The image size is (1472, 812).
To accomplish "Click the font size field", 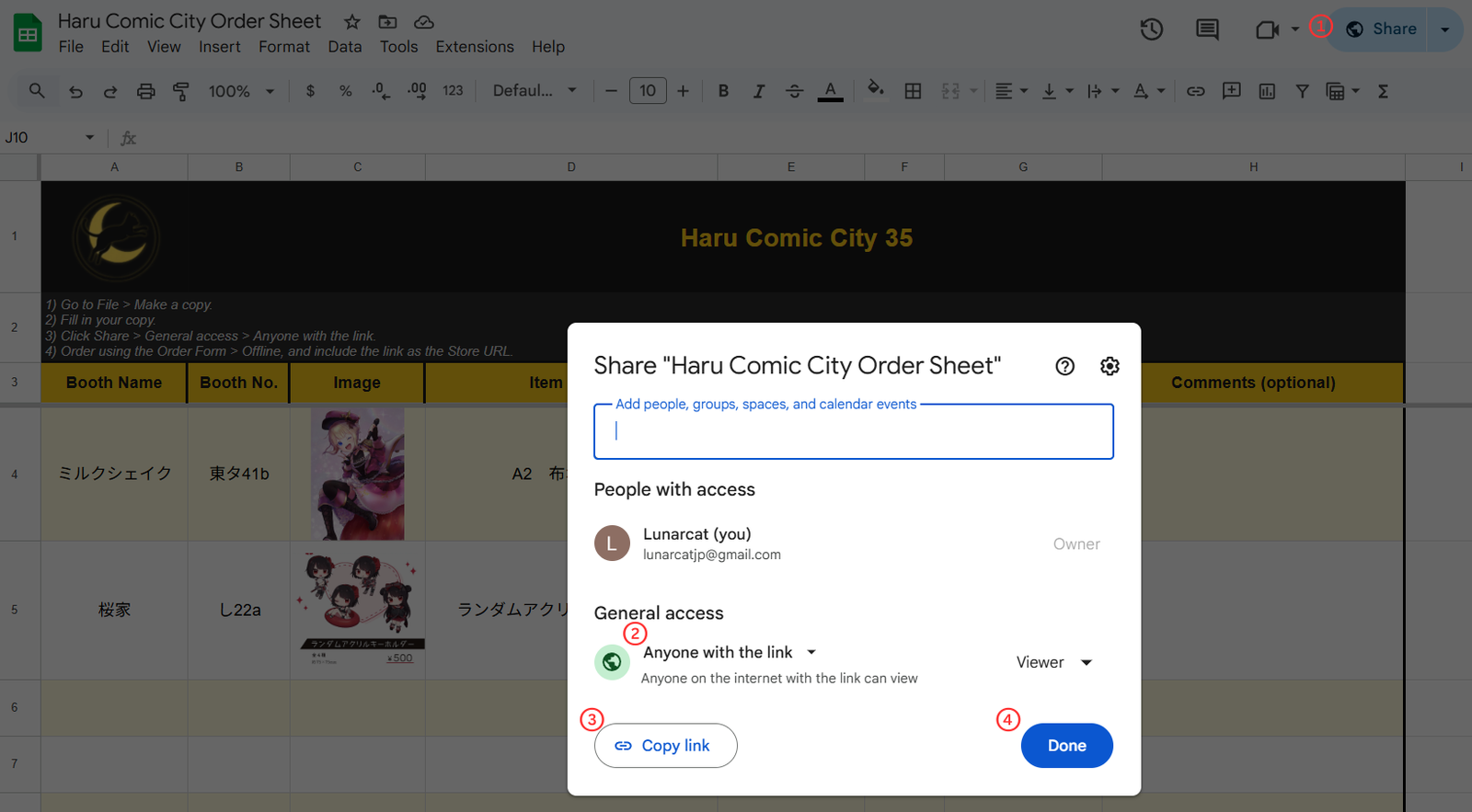I will (648, 91).
